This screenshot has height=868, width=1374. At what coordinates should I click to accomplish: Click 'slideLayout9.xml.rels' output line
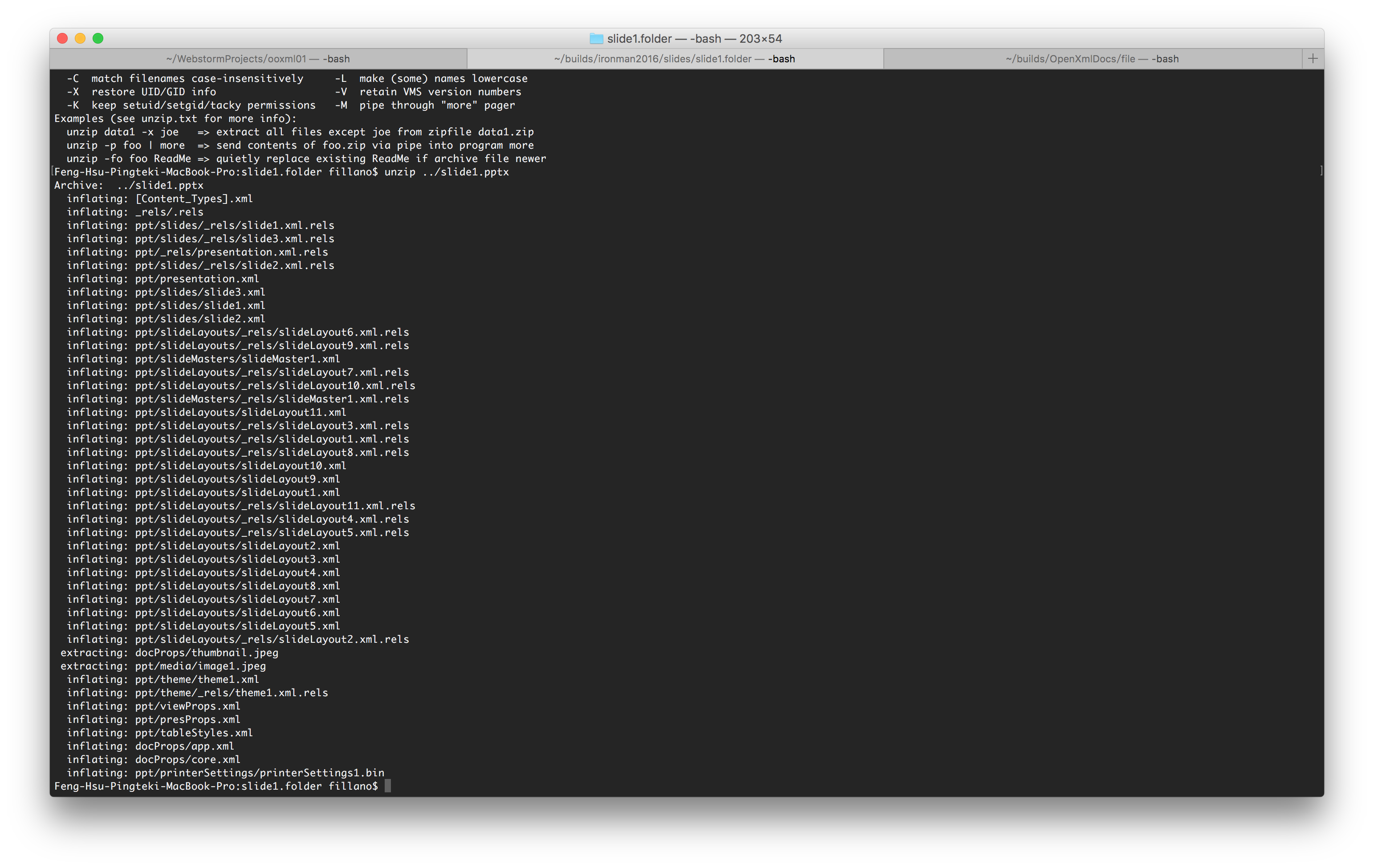tap(238, 345)
